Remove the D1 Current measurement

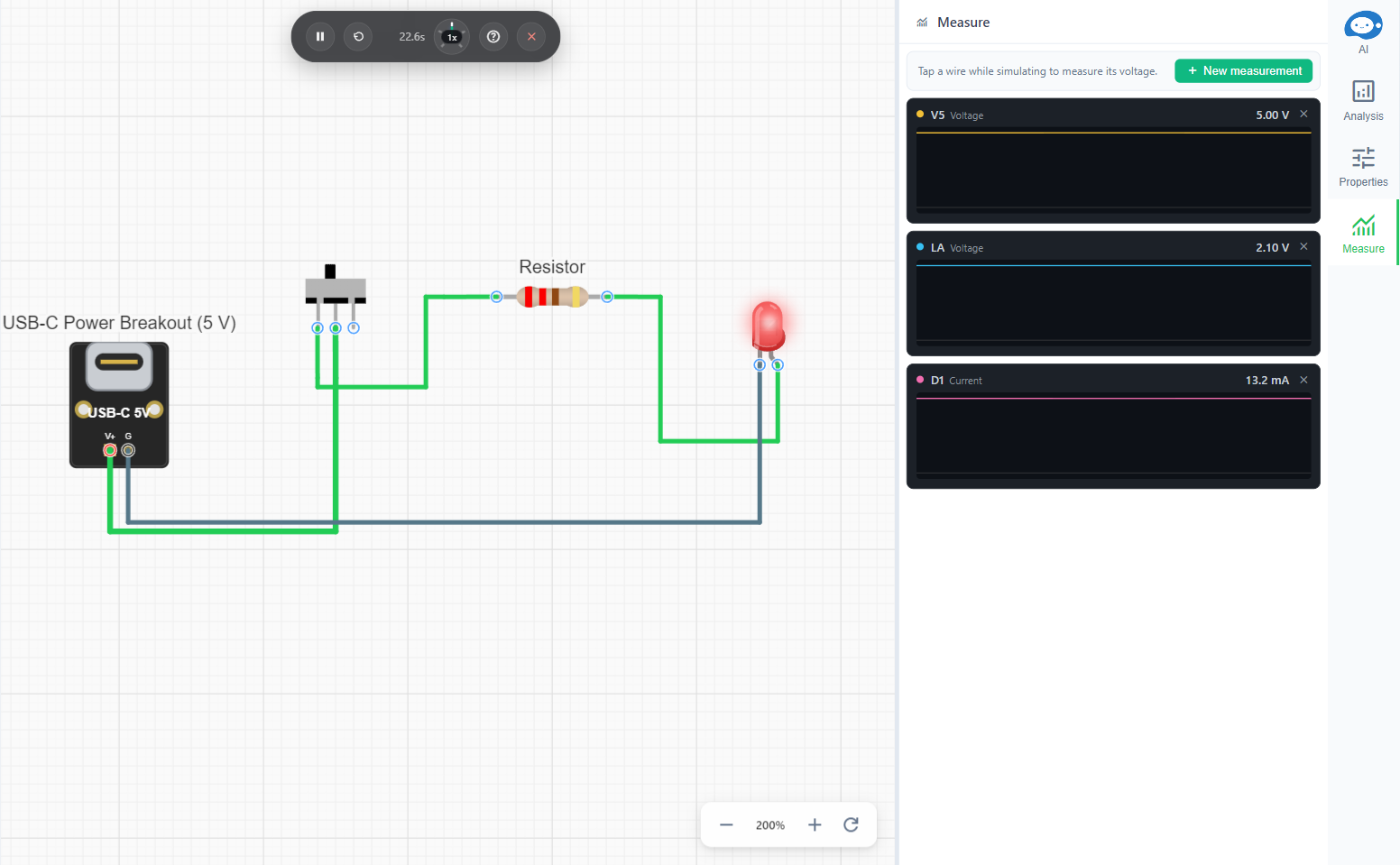point(1303,380)
